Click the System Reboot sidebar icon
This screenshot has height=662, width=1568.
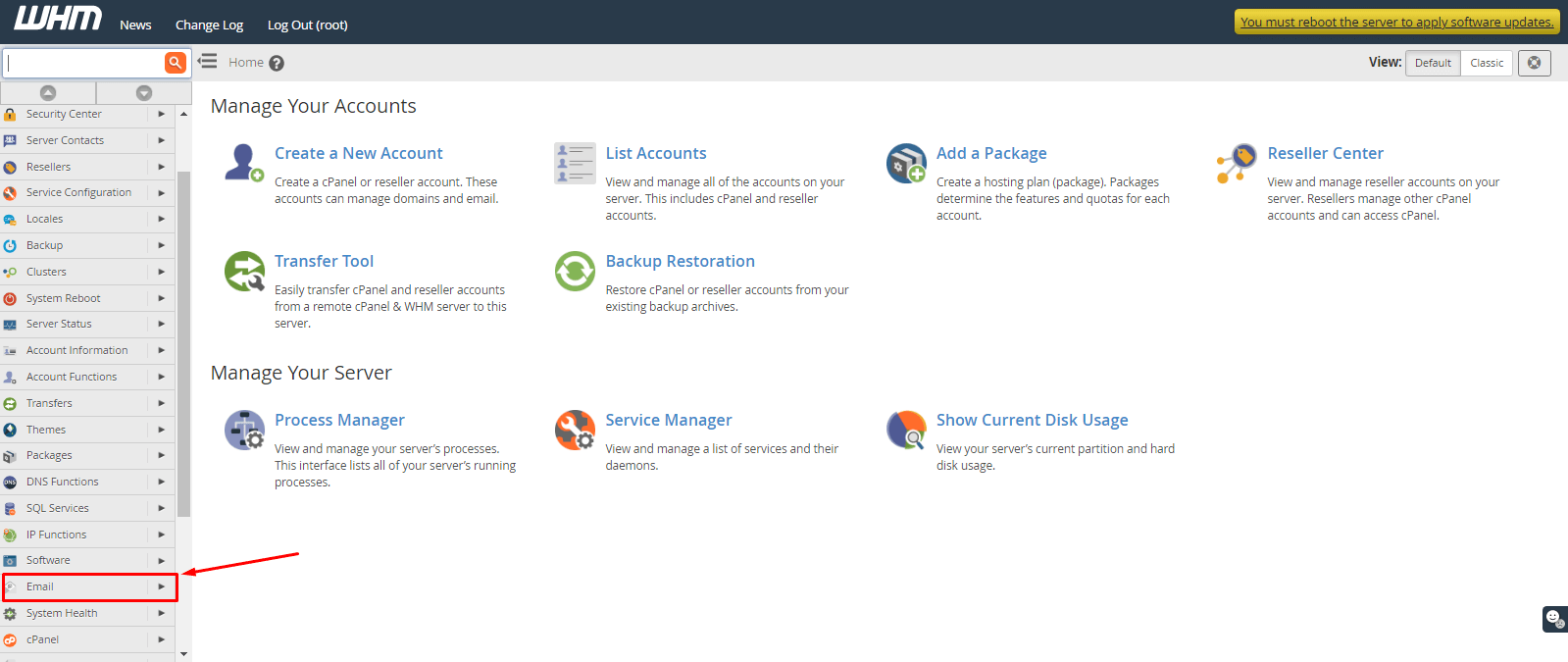pyautogui.click(x=10, y=298)
